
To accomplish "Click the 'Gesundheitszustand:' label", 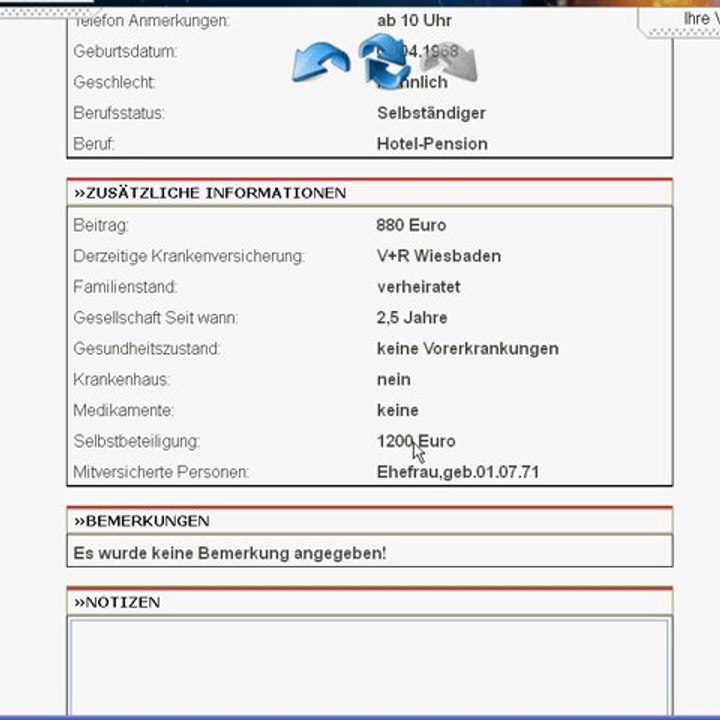I will click(146, 349).
